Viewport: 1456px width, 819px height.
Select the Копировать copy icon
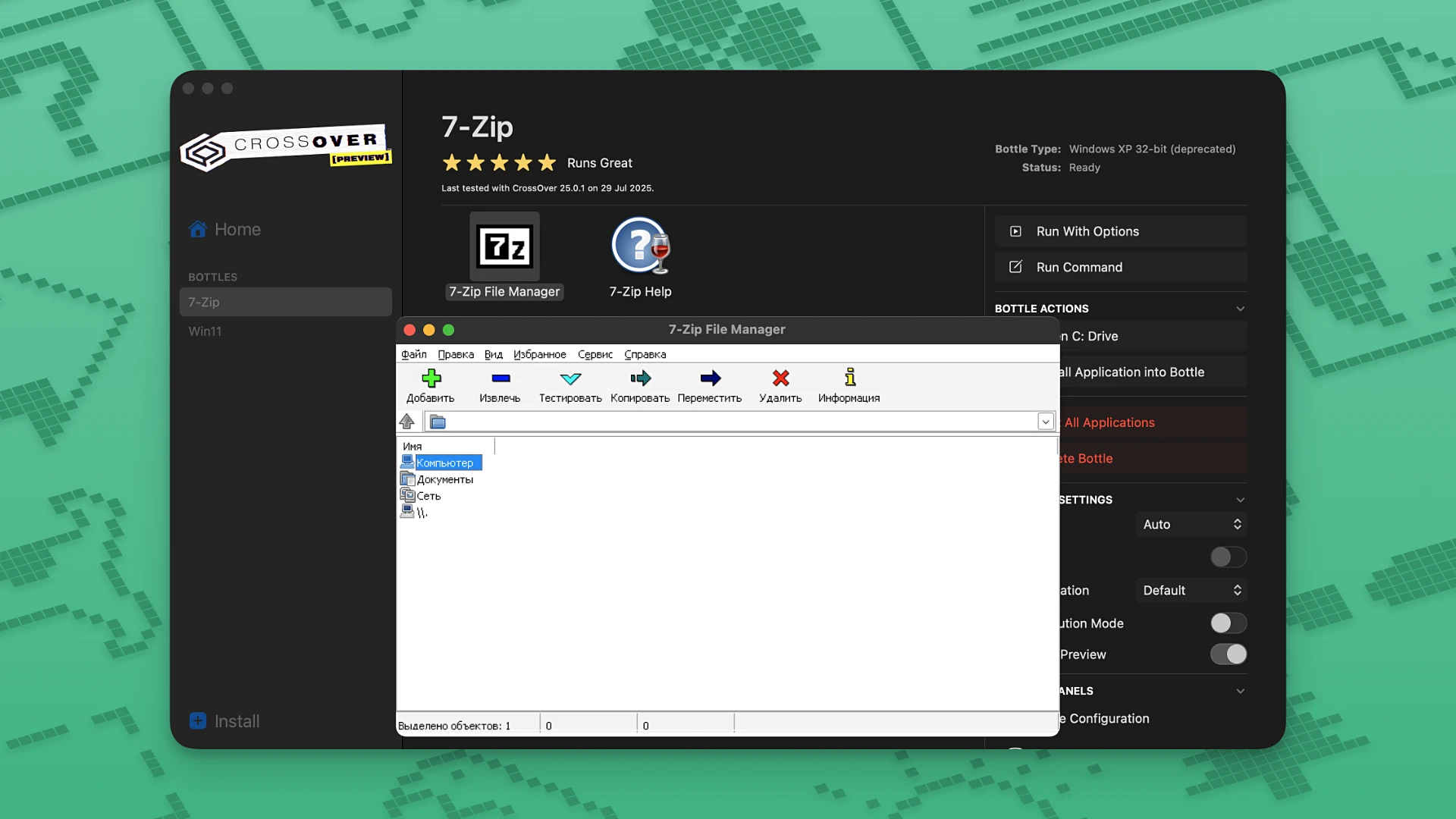coord(640,385)
